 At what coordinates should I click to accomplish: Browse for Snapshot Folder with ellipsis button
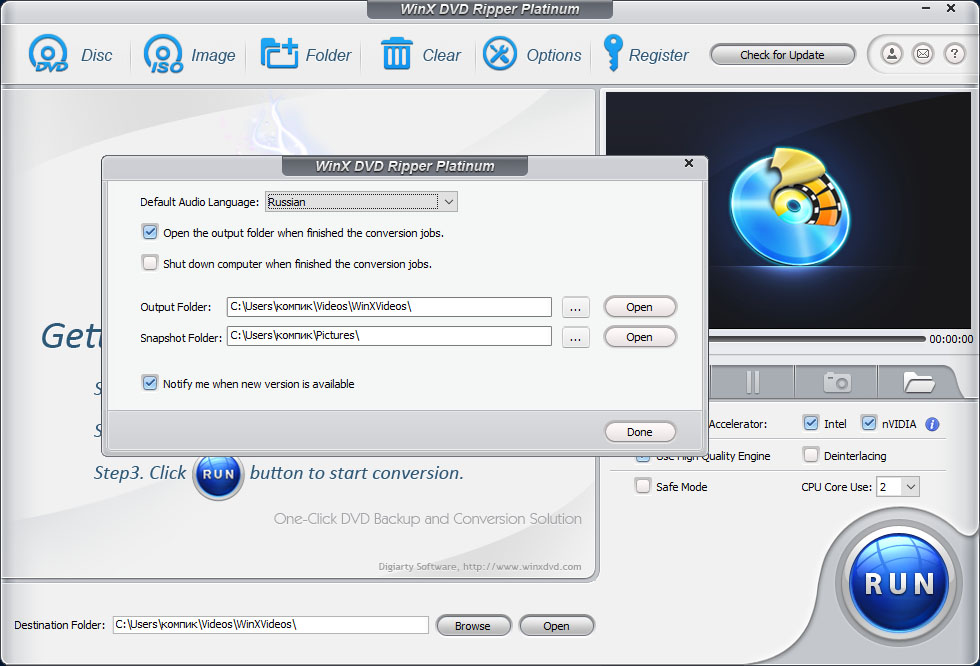point(576,337)
